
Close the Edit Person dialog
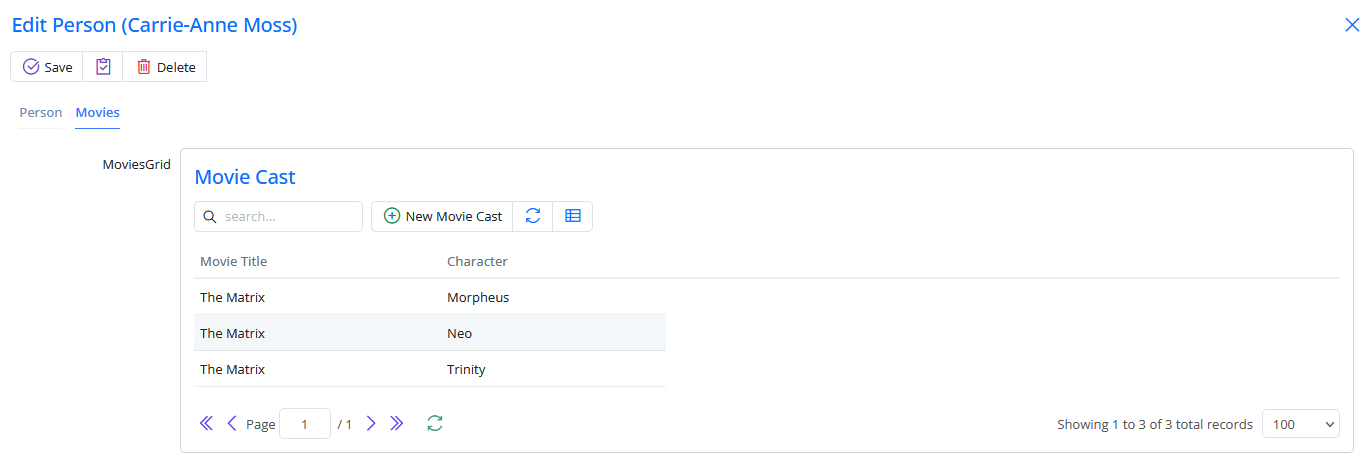click(1352, 26)
